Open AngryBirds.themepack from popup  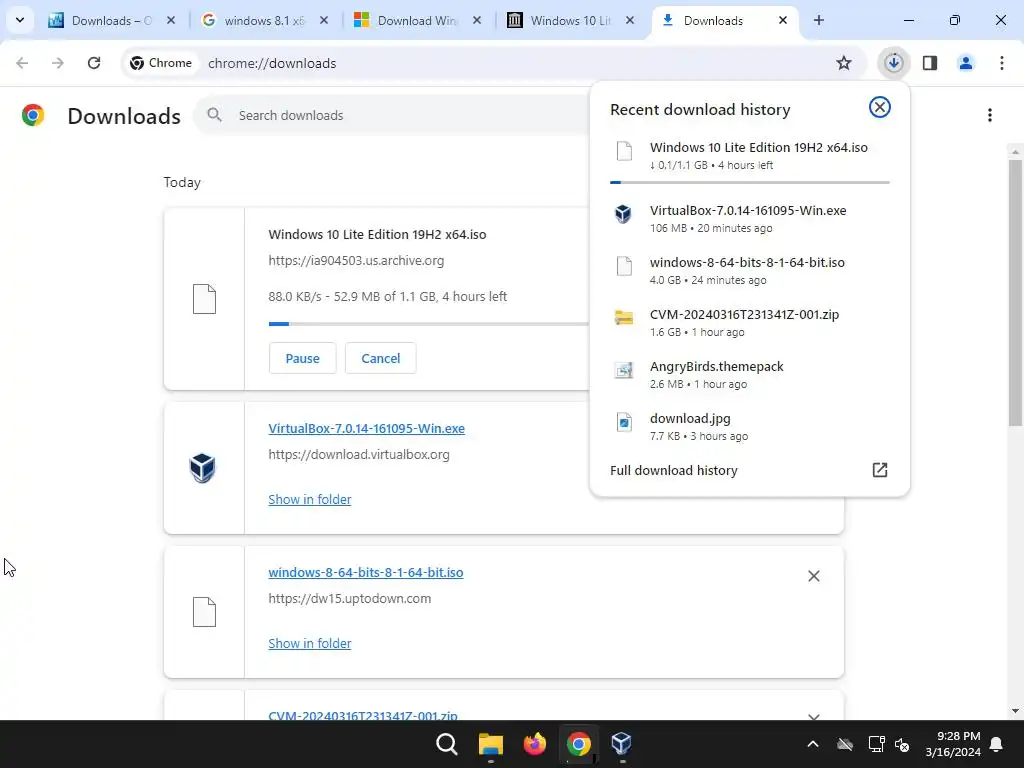749,375
